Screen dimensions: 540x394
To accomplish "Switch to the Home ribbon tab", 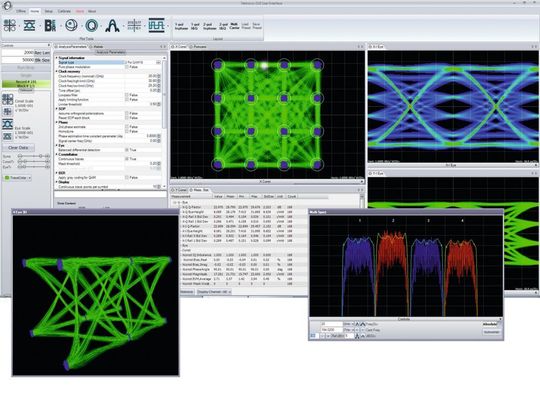I will pyautogui.click(x=35, y=11).
